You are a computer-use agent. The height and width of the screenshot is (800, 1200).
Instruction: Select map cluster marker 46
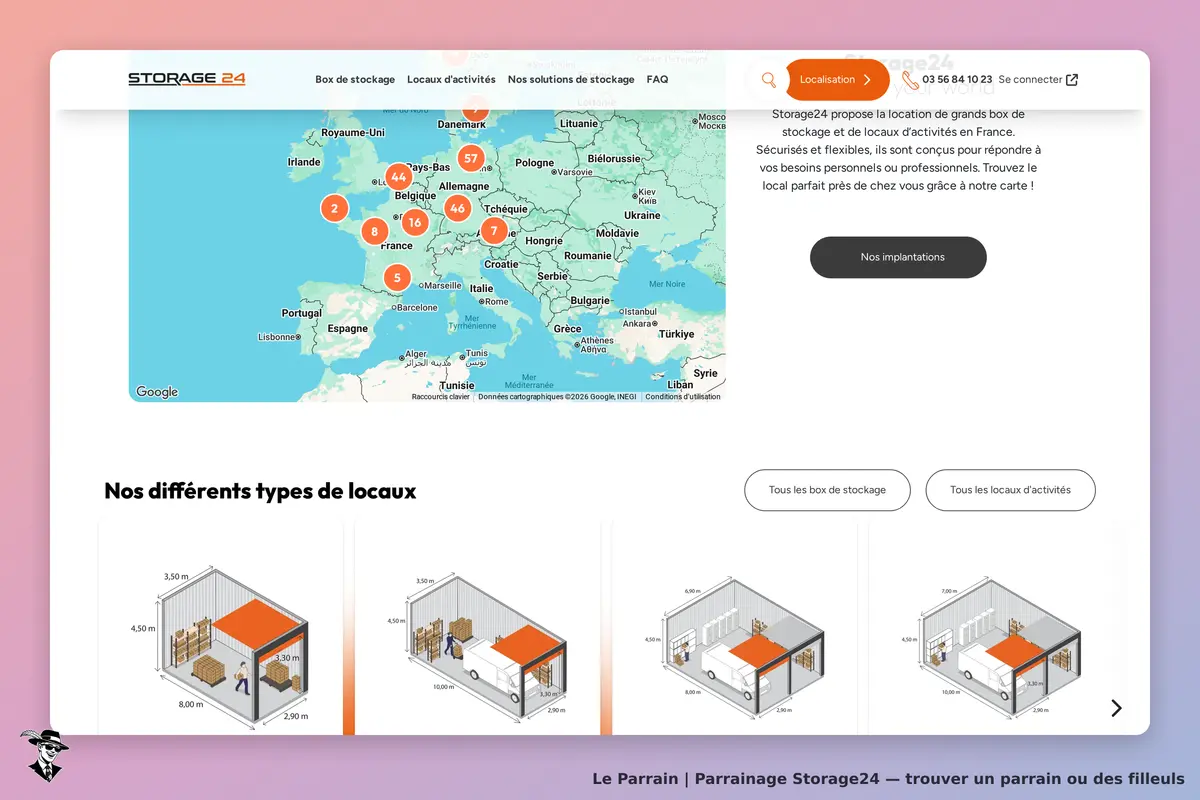[458, 208]
